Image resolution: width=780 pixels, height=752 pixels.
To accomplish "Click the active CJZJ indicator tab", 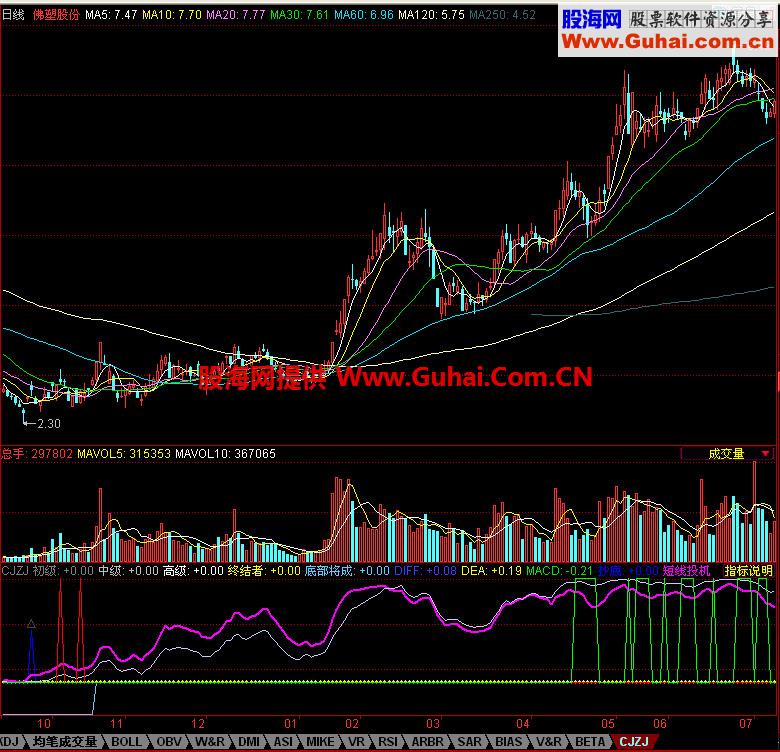I will click(x=634, y=742).
